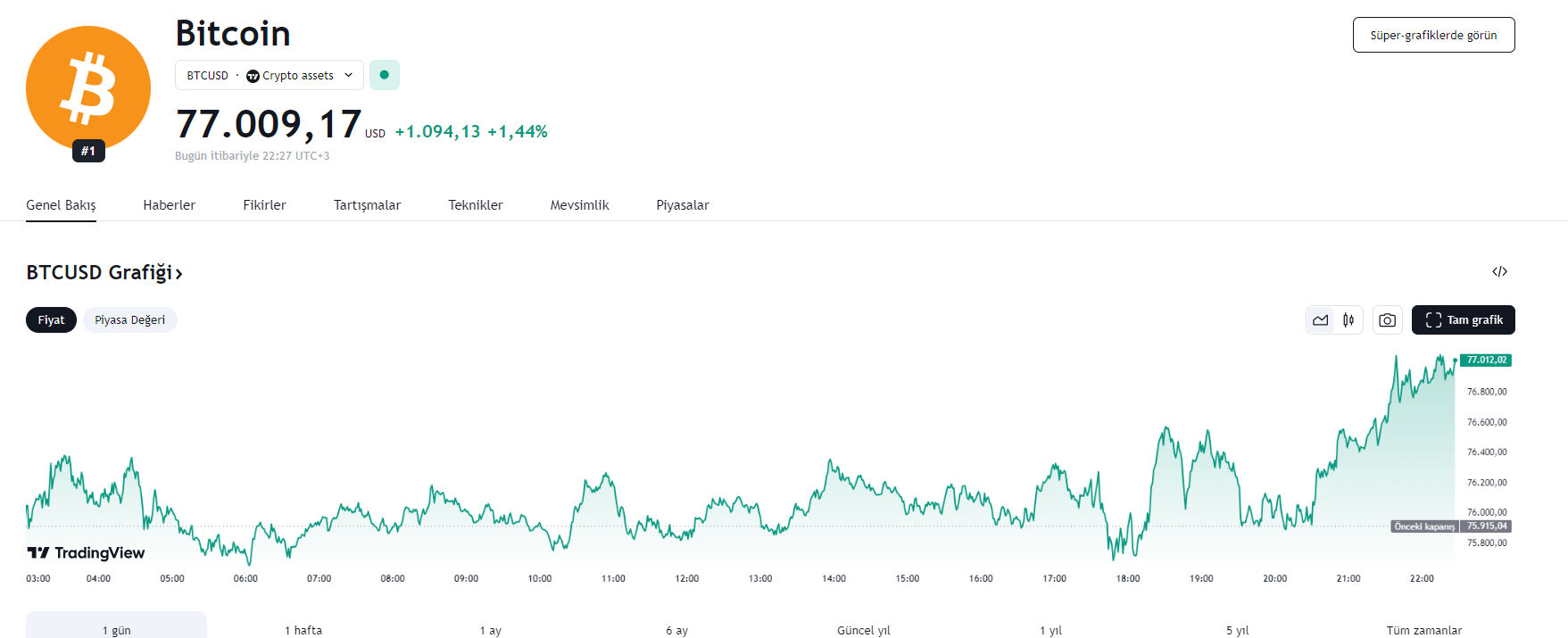This screenshot has width=1568, height=638.
Task: Open the Mevsimlik tab
Action: [580, 205]
